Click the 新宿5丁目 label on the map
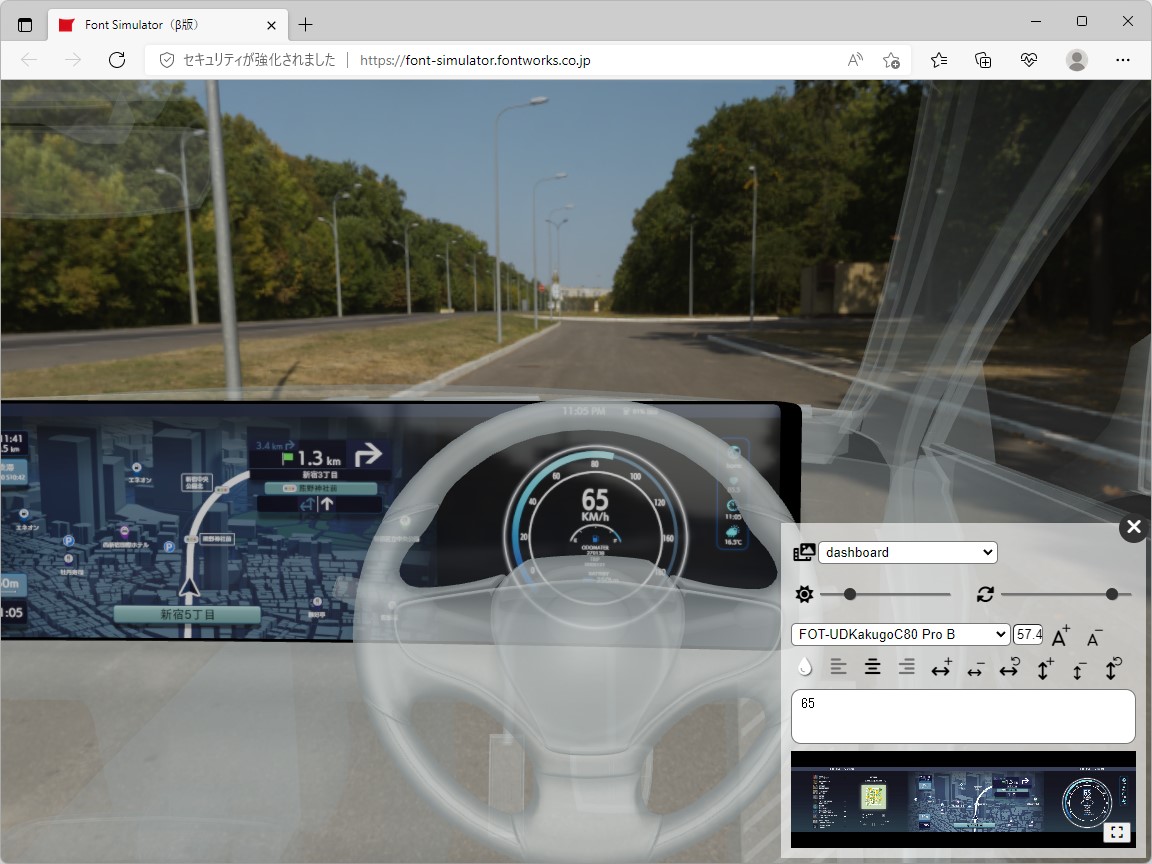The height and width of the screenshot is (864, 1152). click(187, 614)
